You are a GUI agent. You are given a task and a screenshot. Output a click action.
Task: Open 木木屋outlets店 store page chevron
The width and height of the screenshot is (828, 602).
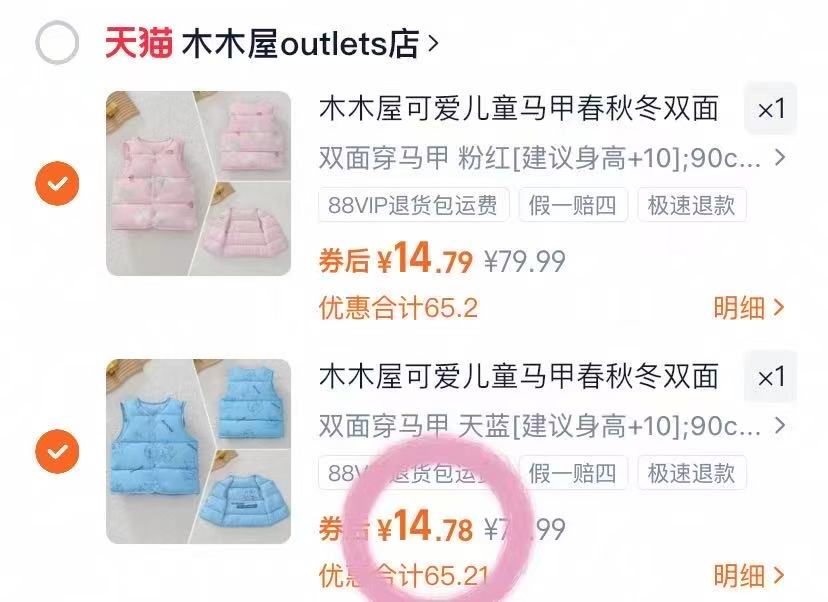(x=433, y=43)
